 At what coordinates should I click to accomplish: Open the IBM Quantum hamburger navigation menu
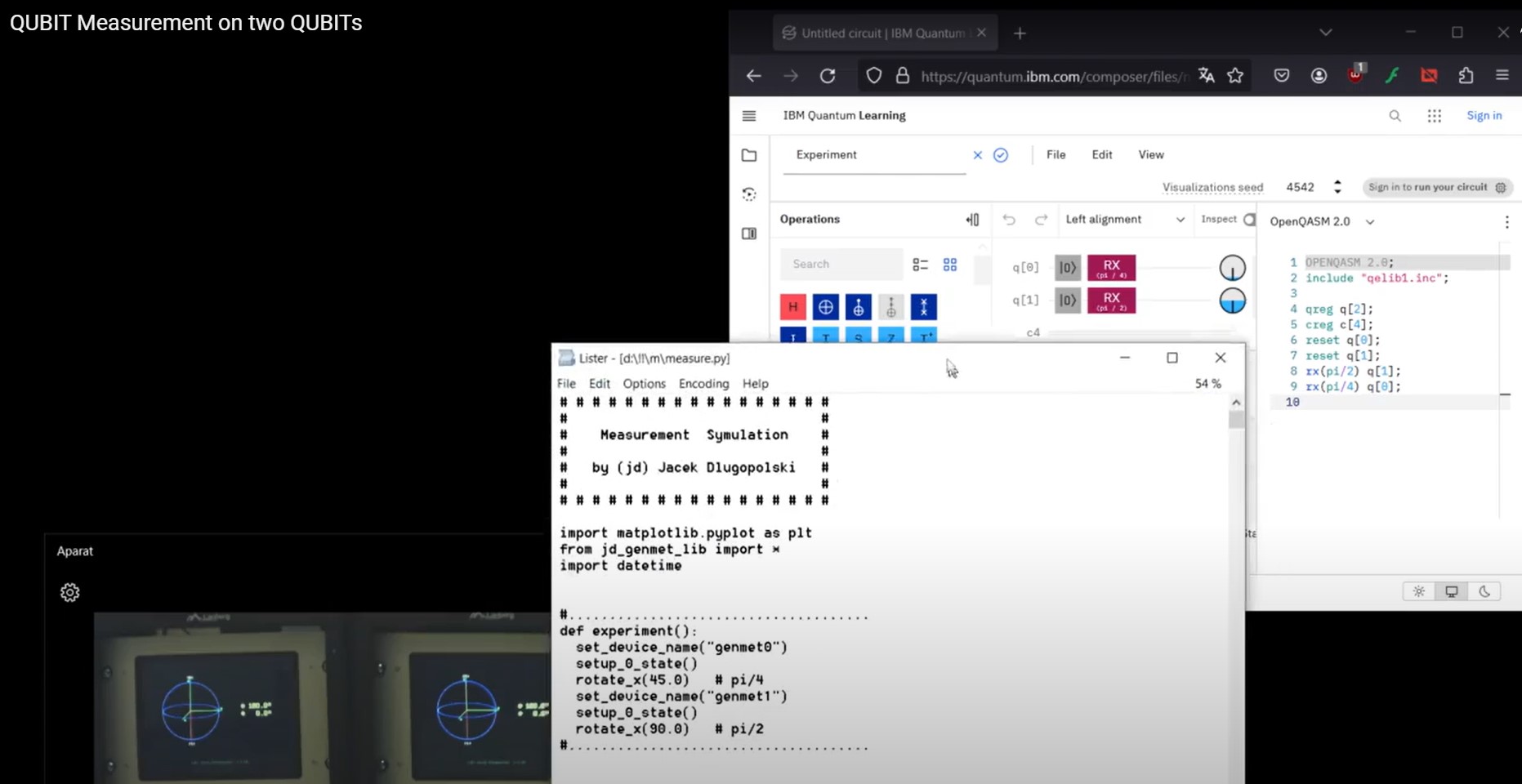coord(749,115)
